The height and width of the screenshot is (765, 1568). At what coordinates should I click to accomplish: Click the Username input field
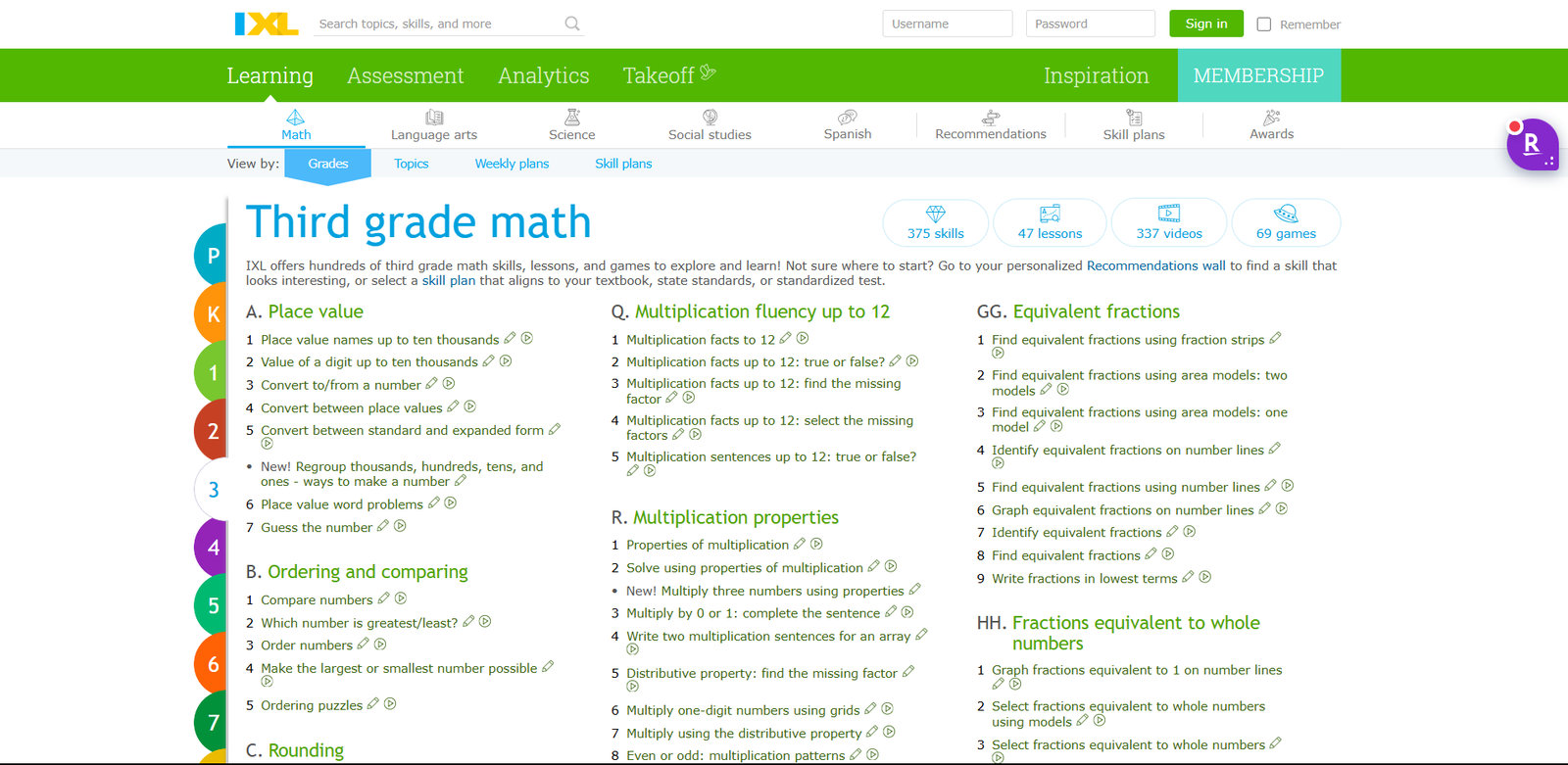pyautogui.click(x=948, y=24)
